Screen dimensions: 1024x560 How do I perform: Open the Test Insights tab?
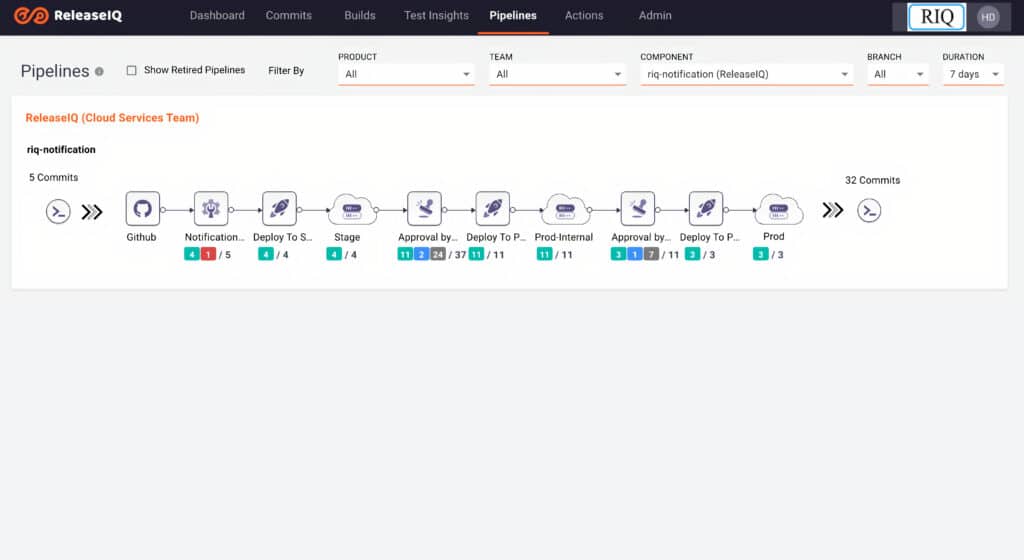point(436,16)
